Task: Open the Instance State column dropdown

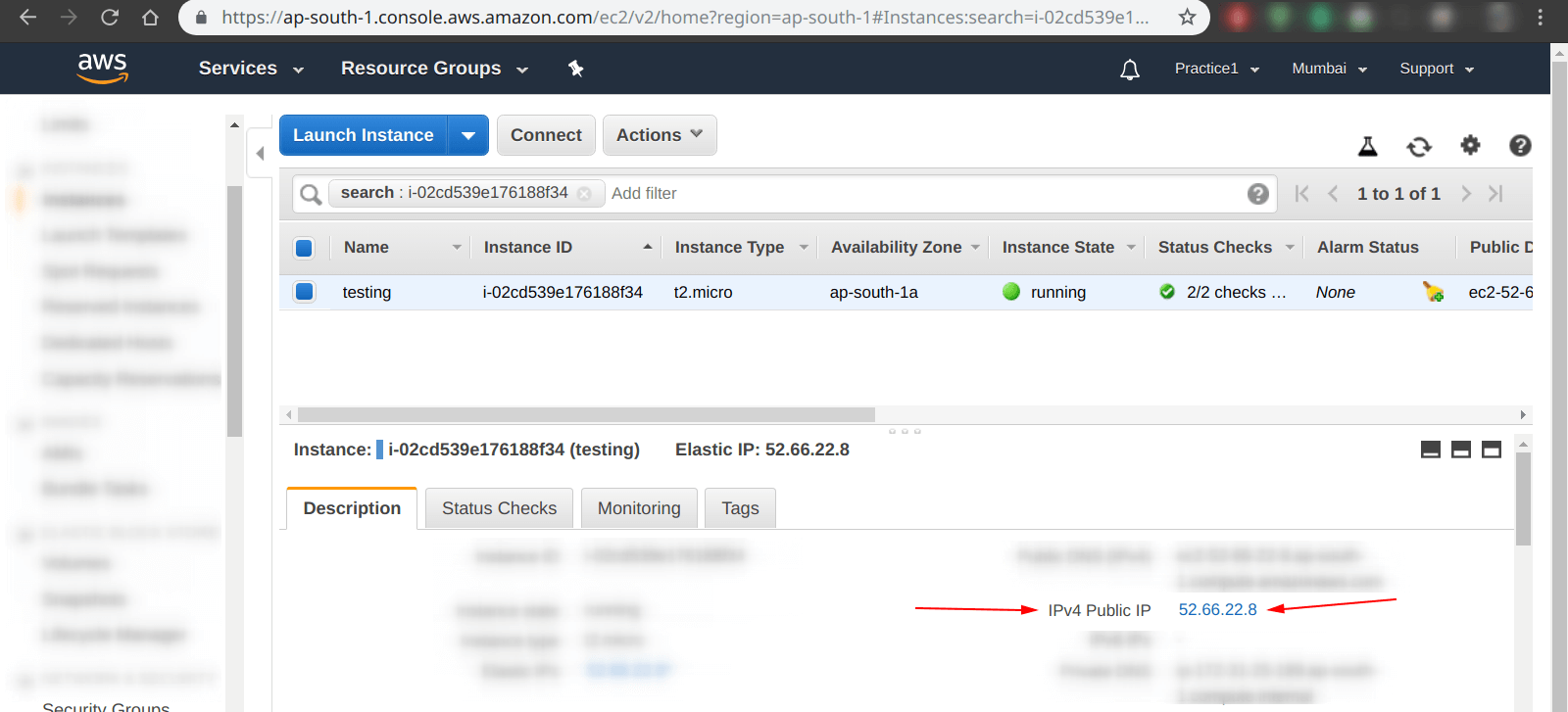Action: click(x=1131, y=248)
